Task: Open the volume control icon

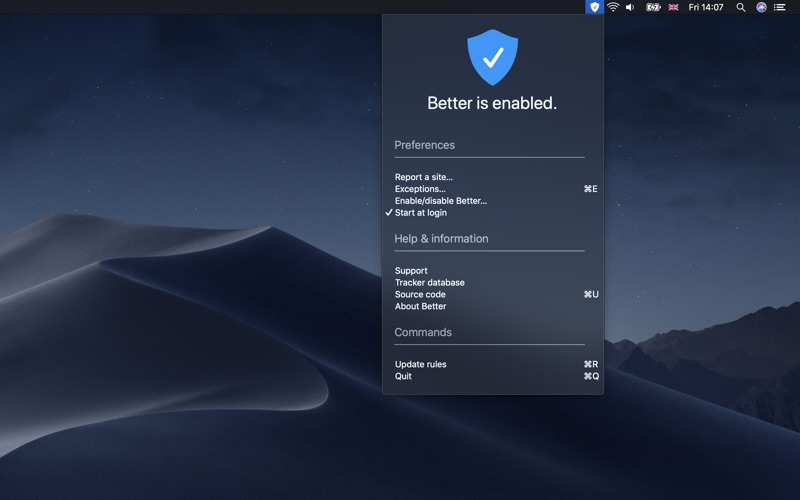Action: (631, 7)
